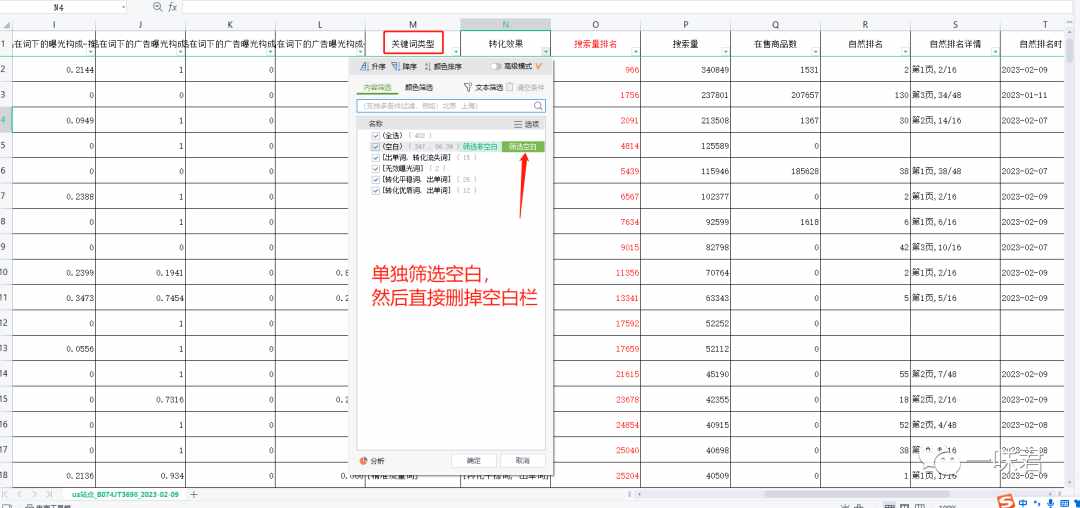Image resolution: width=1080 pixels, height=508 pixels.
Task: Expand the Name Box dropdown arrow
Action: pyautogui.click(x=123, y=6)
